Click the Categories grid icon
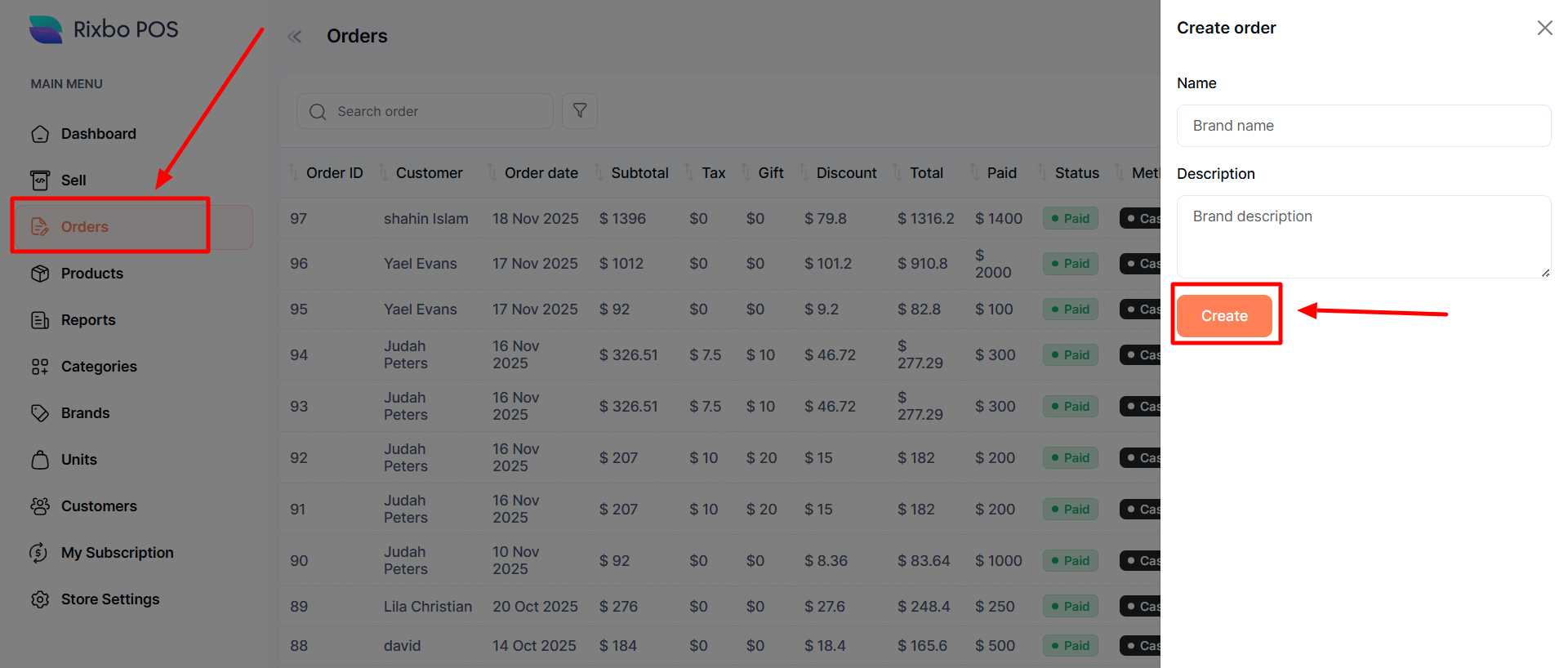This screenshot has width=1568, height=668. point(40,367)
